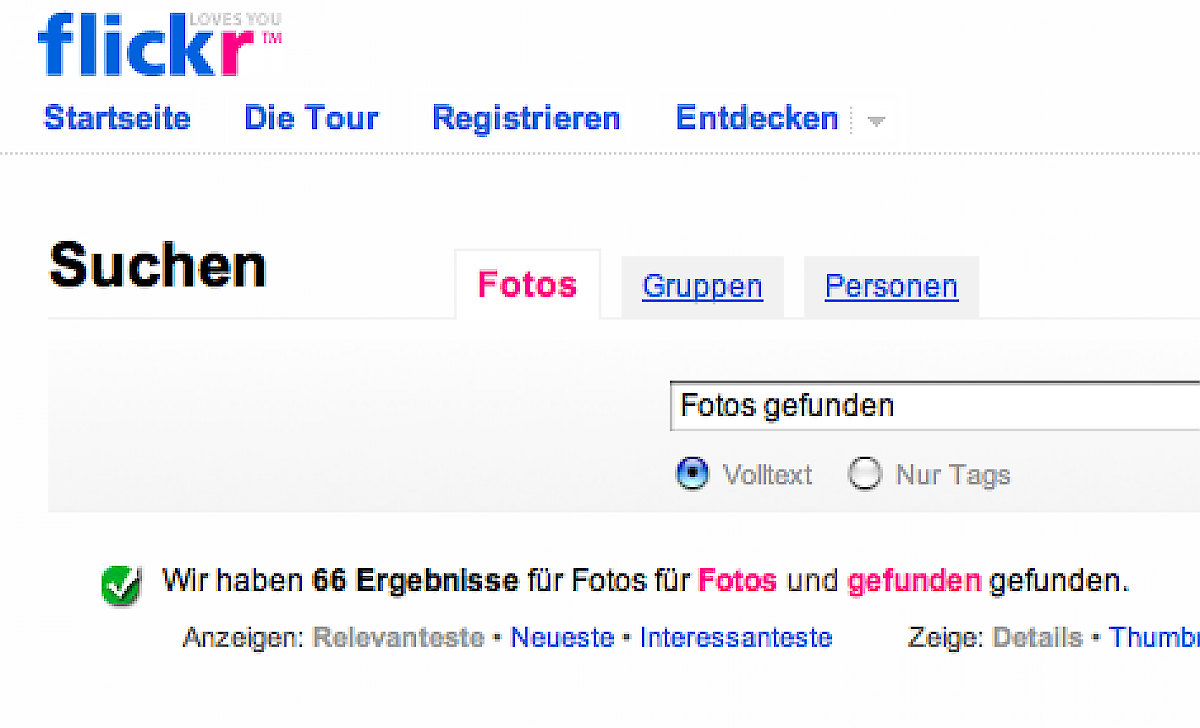Switch to the Gruppen tab

[x=702, y=287]
